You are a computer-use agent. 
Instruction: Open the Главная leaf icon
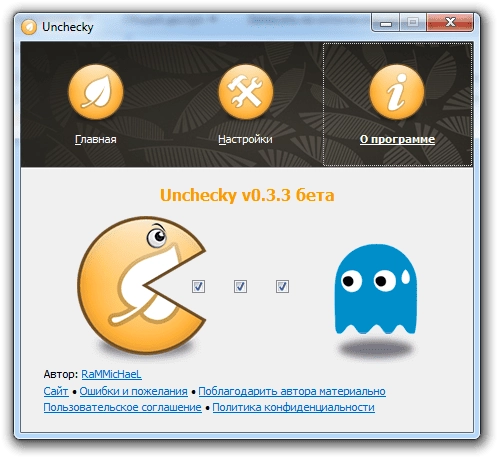tap(96, 92)
